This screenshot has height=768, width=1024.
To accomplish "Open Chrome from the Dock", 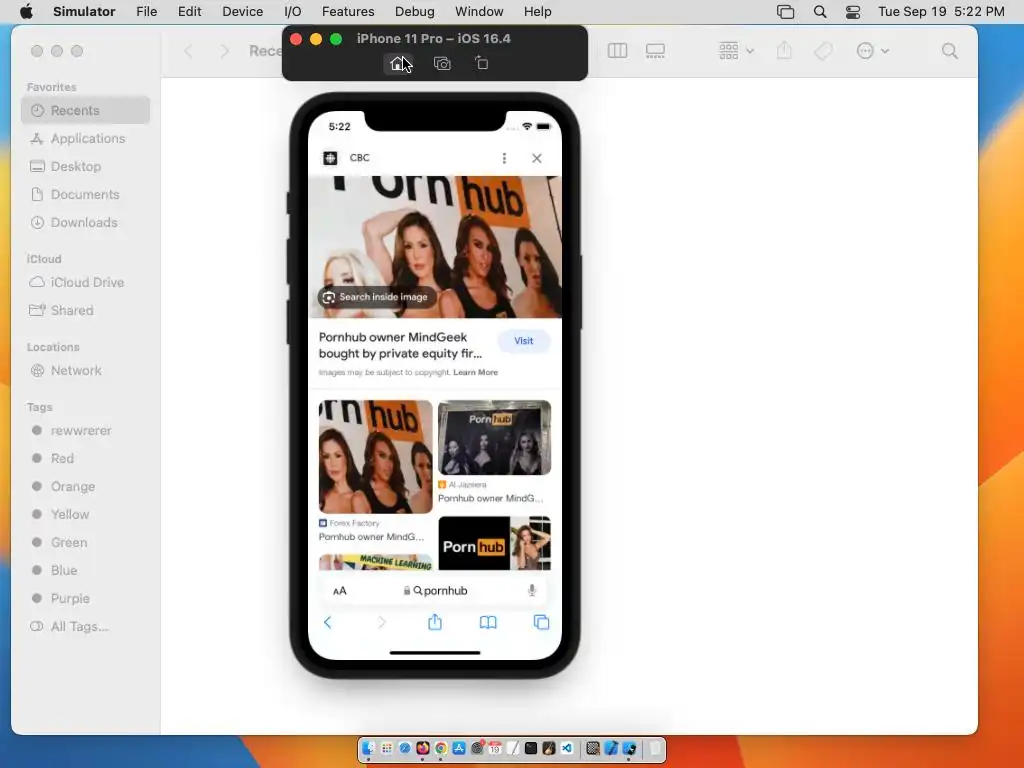I will coord(441,748).
